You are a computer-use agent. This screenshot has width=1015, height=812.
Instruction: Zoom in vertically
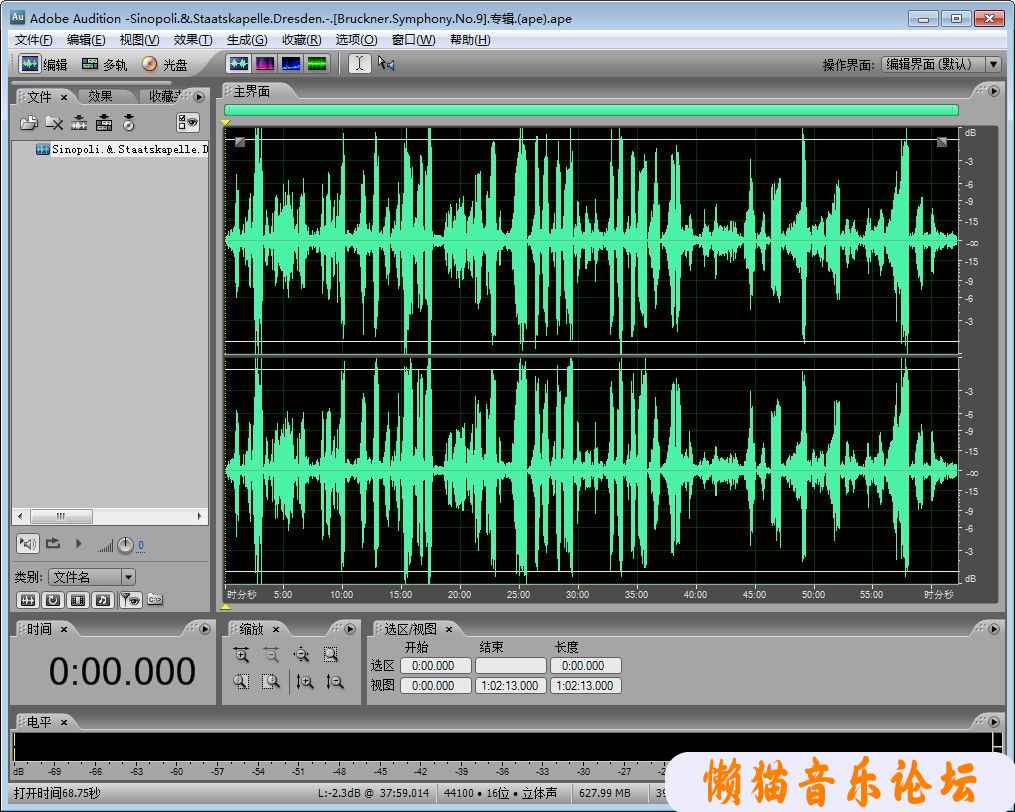click(x=305, y=681)
